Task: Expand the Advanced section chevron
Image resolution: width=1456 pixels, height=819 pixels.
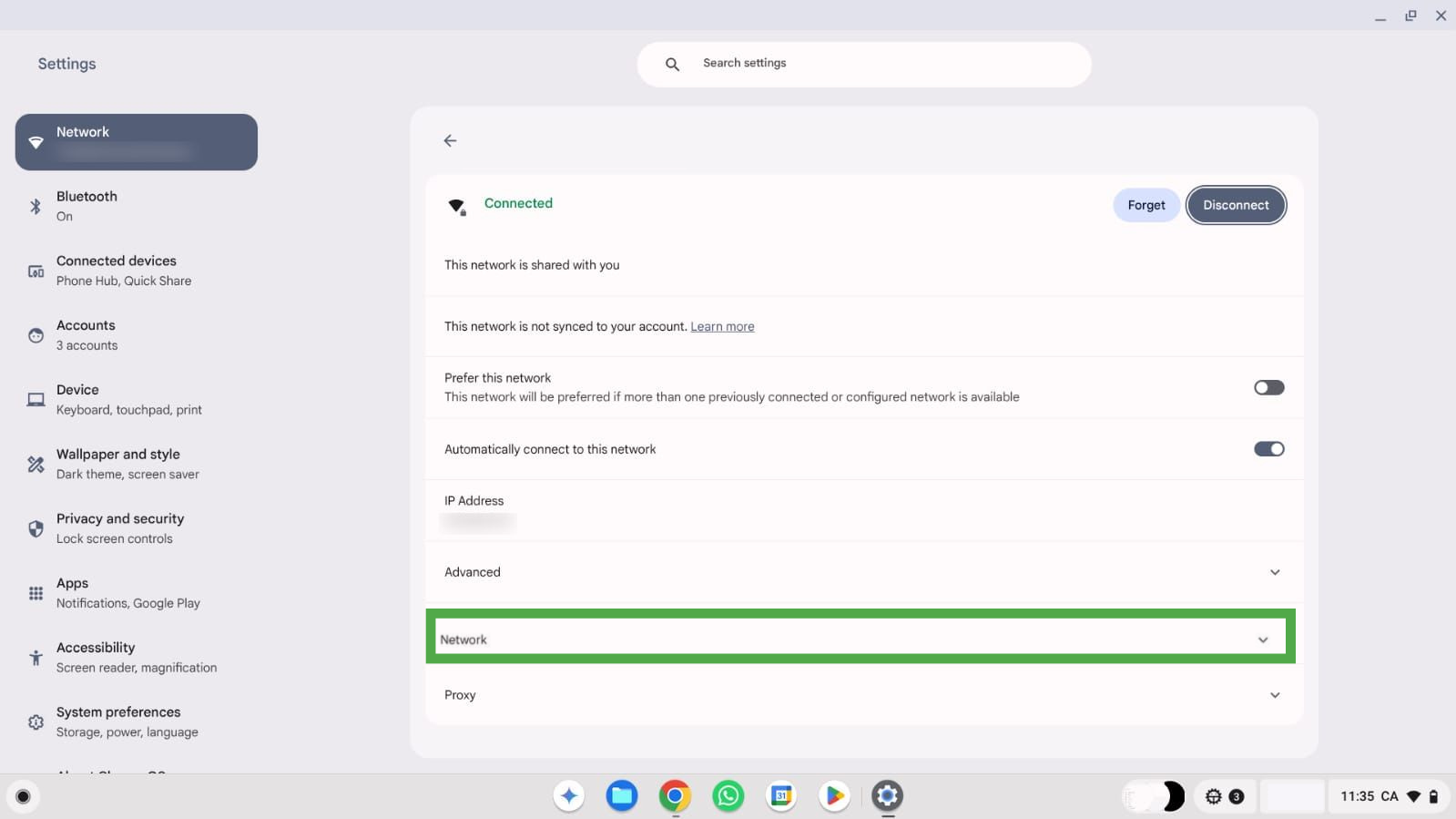Action: click(x=1275, y=572)
